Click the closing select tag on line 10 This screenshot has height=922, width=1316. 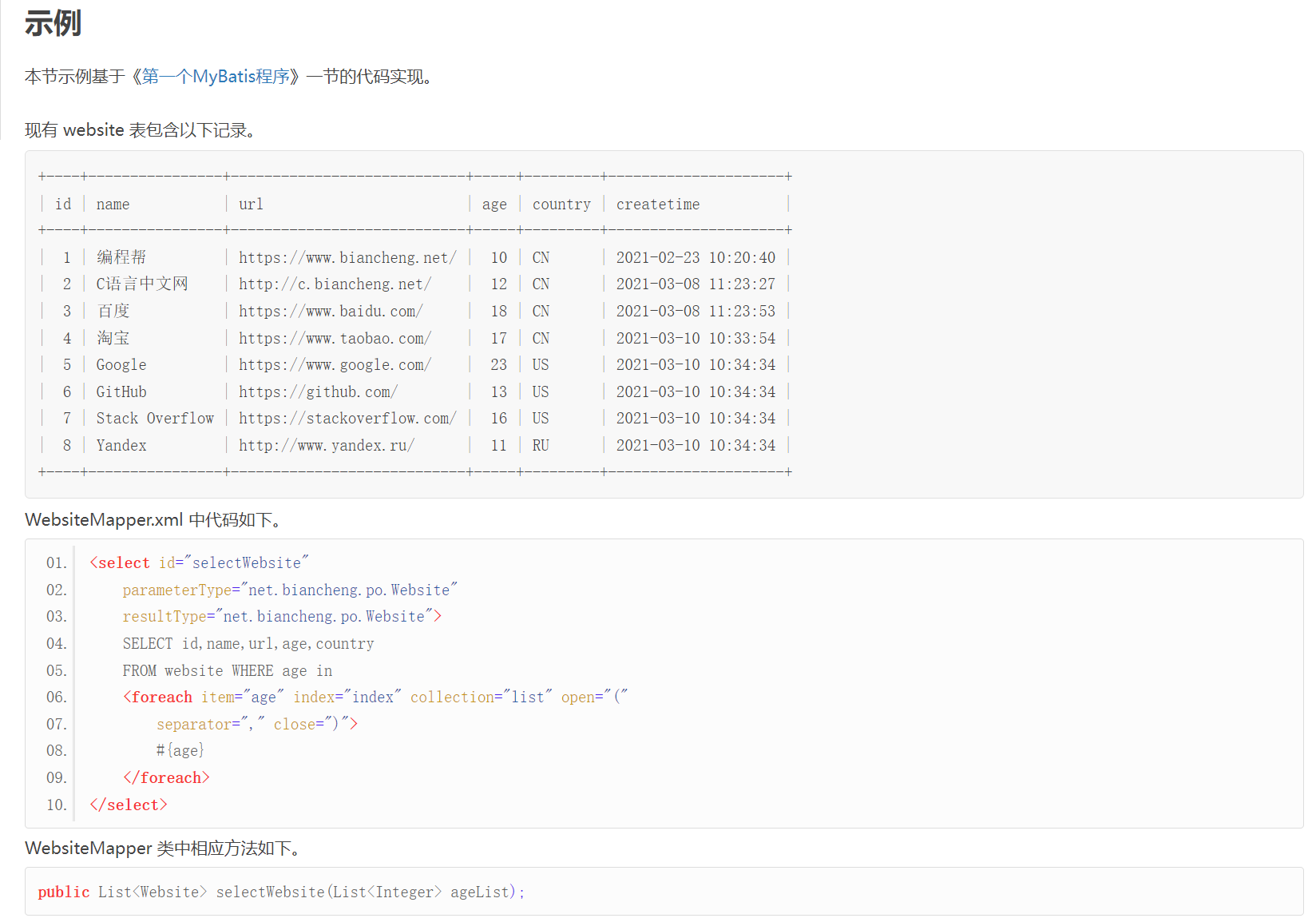tap(129, 805)
